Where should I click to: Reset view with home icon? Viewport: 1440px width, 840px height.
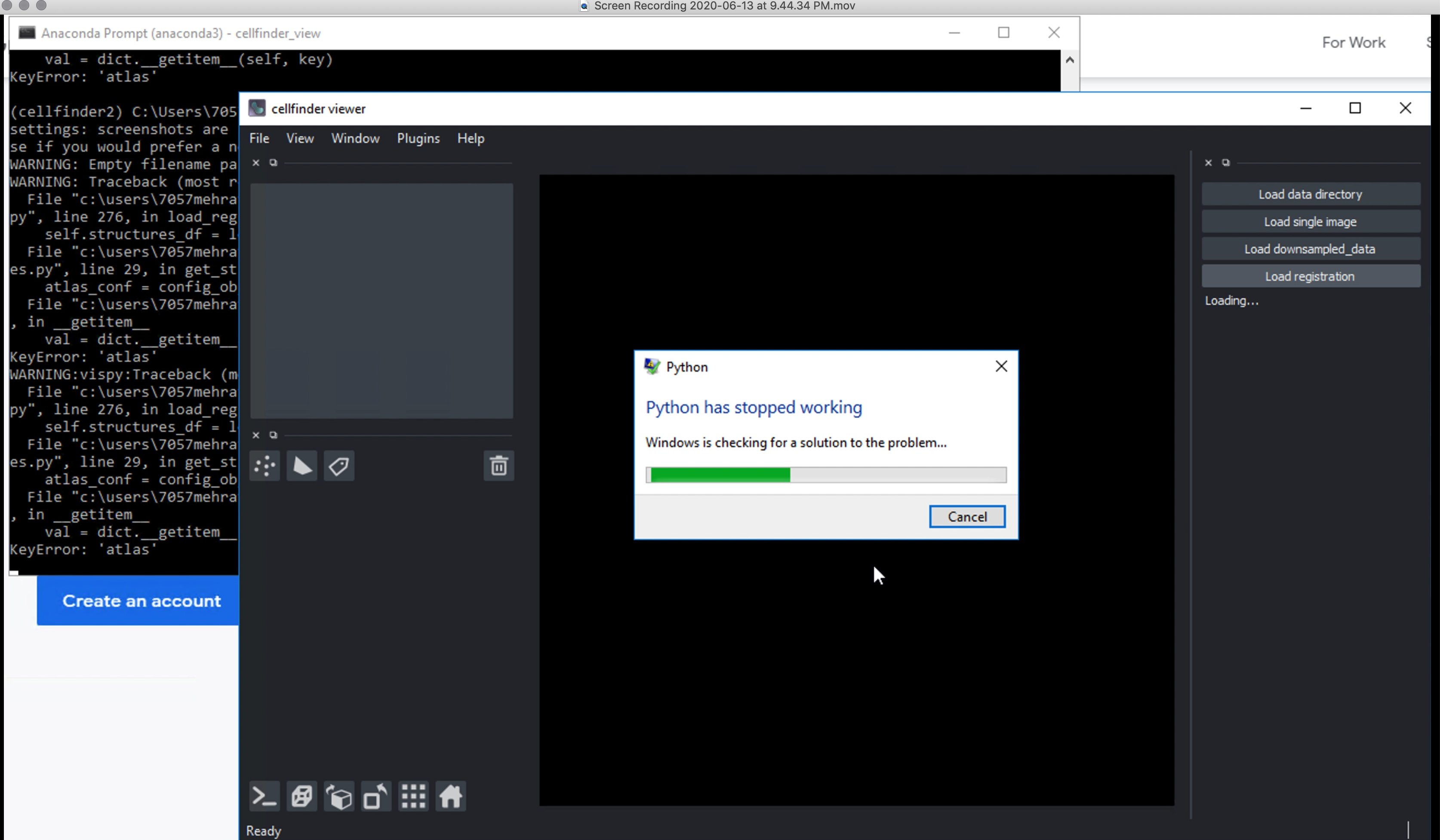coord(450,796)
